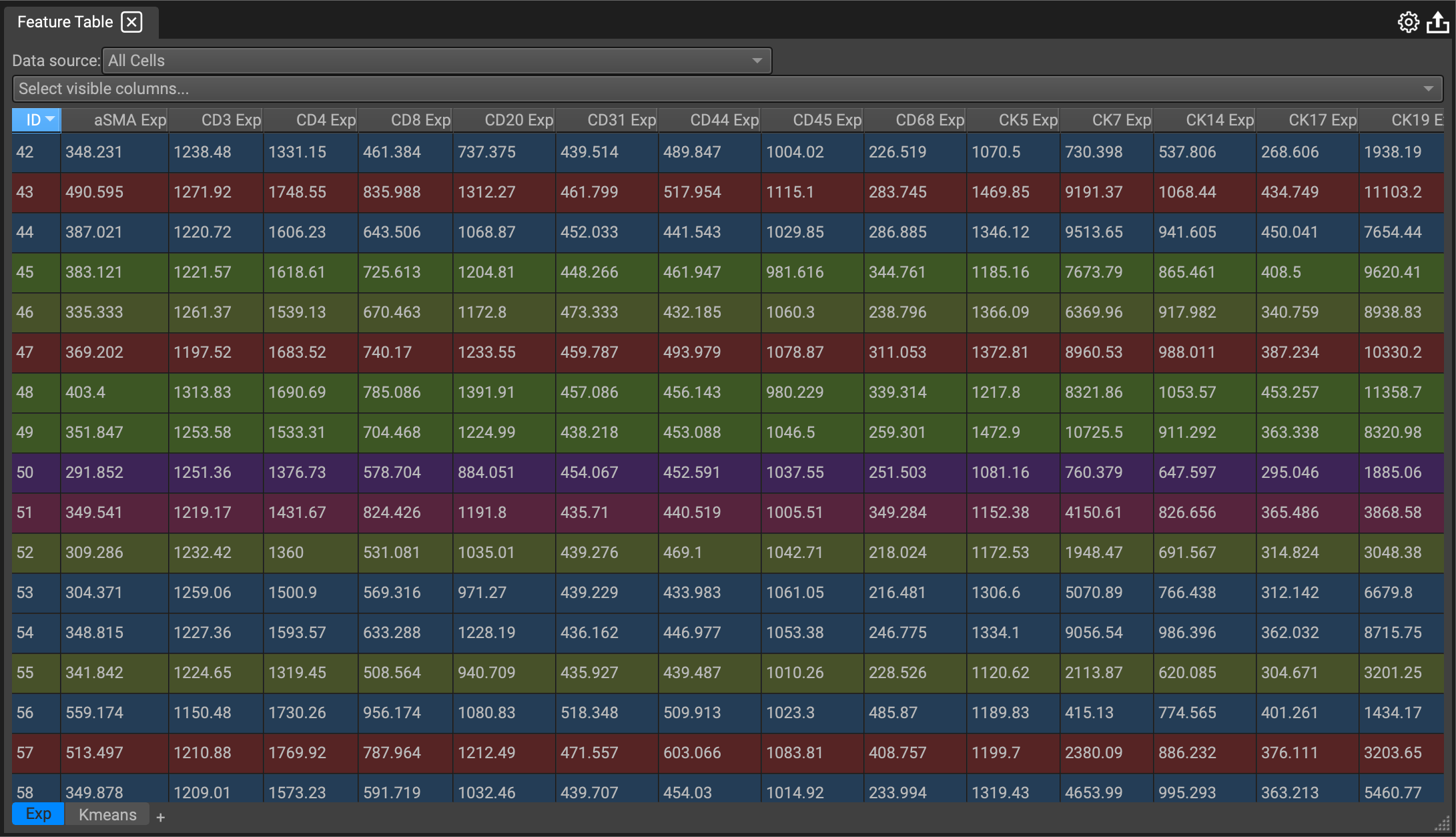Click the add new tab plus icon

(x=160, y=817)
